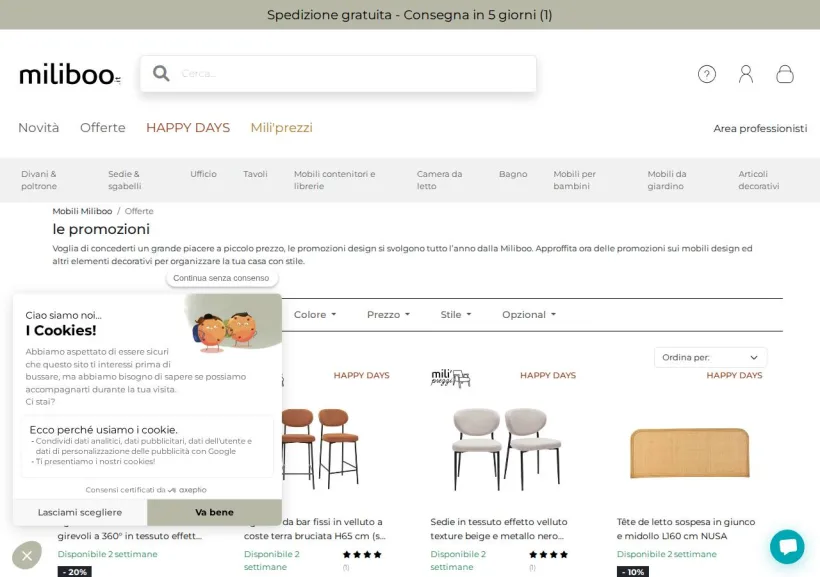Click the -20% discount badge
820x577 pixels.
[74, 572]
